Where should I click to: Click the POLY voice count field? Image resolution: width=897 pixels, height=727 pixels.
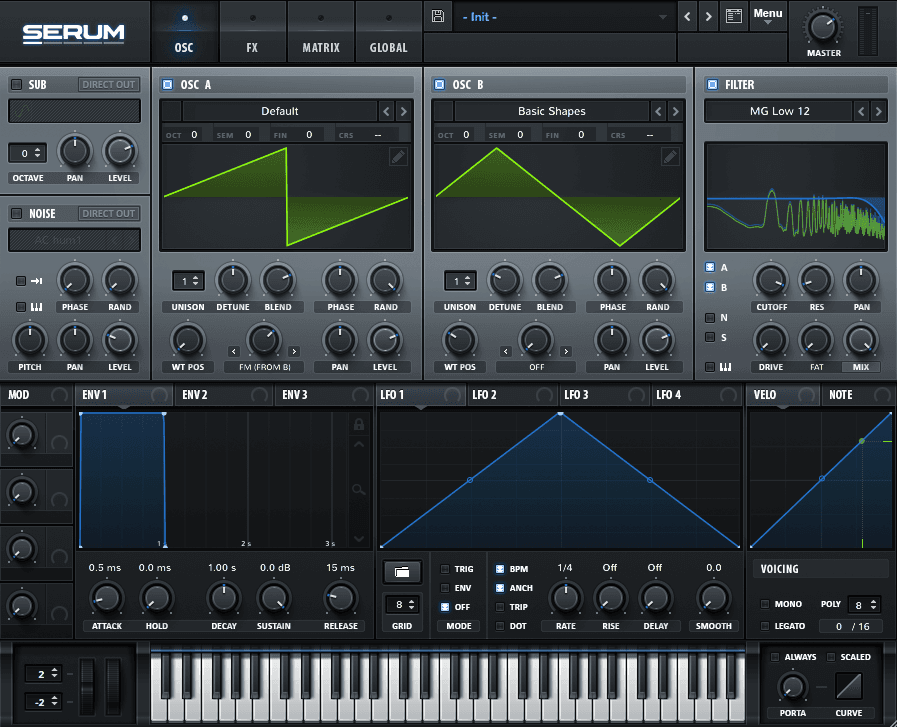(x=864, y=605)
